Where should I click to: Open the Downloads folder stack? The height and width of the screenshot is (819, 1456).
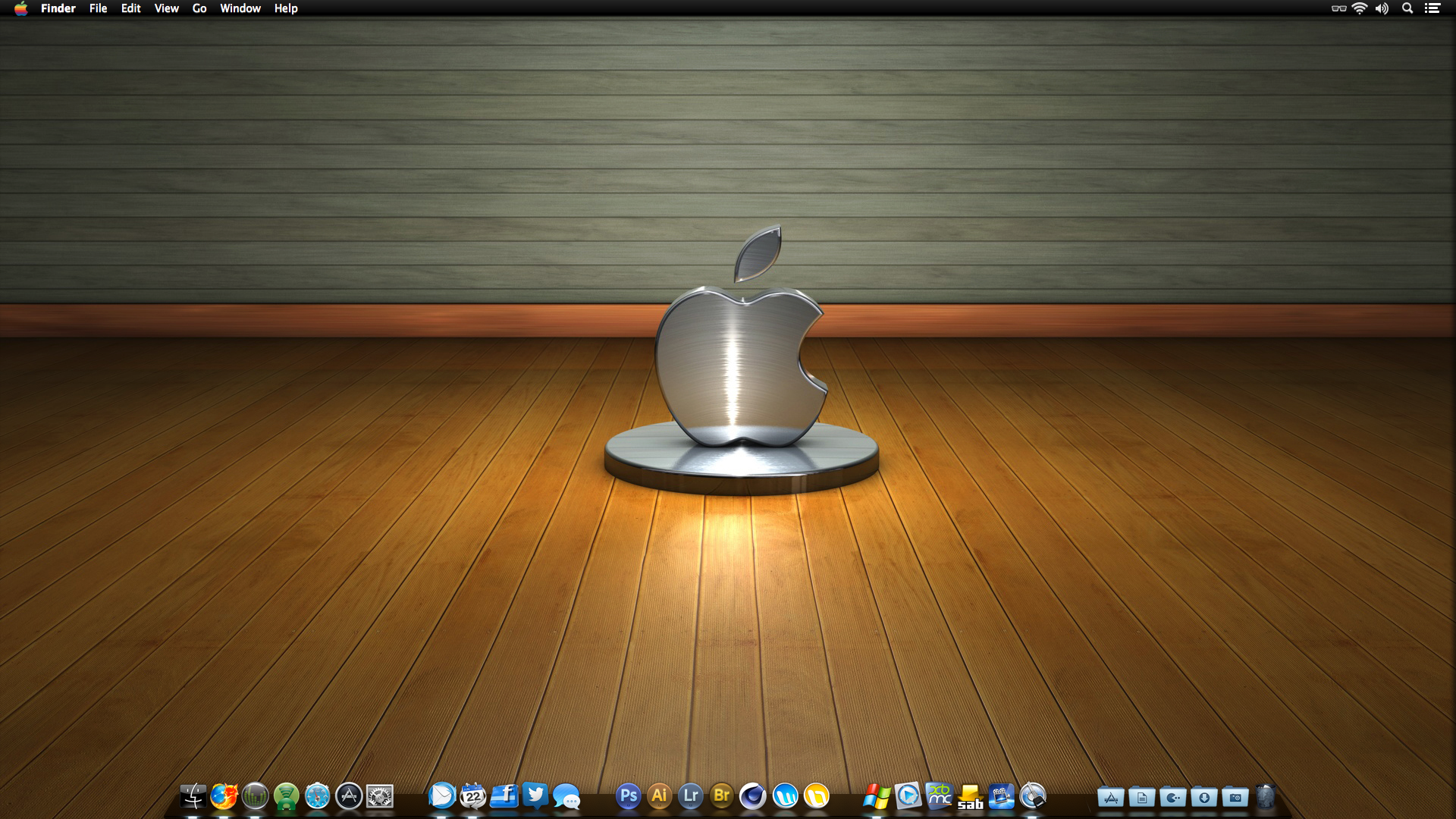click(1204, 797)
